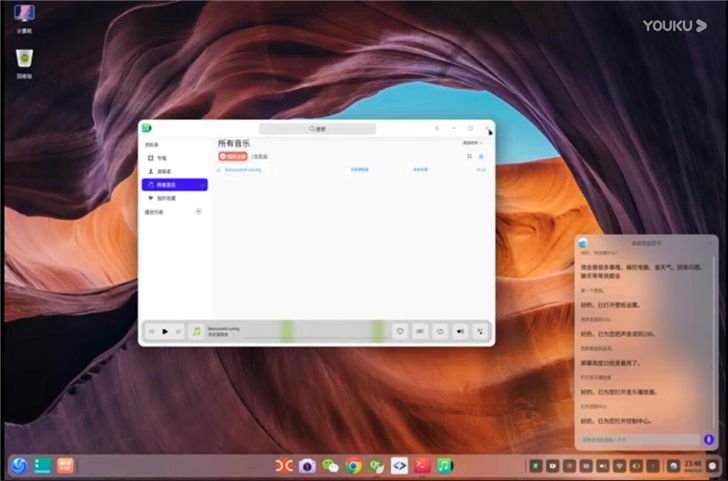Add a new playlist with plus button
The height and width of the screenshot is (481, 728).
pos(198,212)
